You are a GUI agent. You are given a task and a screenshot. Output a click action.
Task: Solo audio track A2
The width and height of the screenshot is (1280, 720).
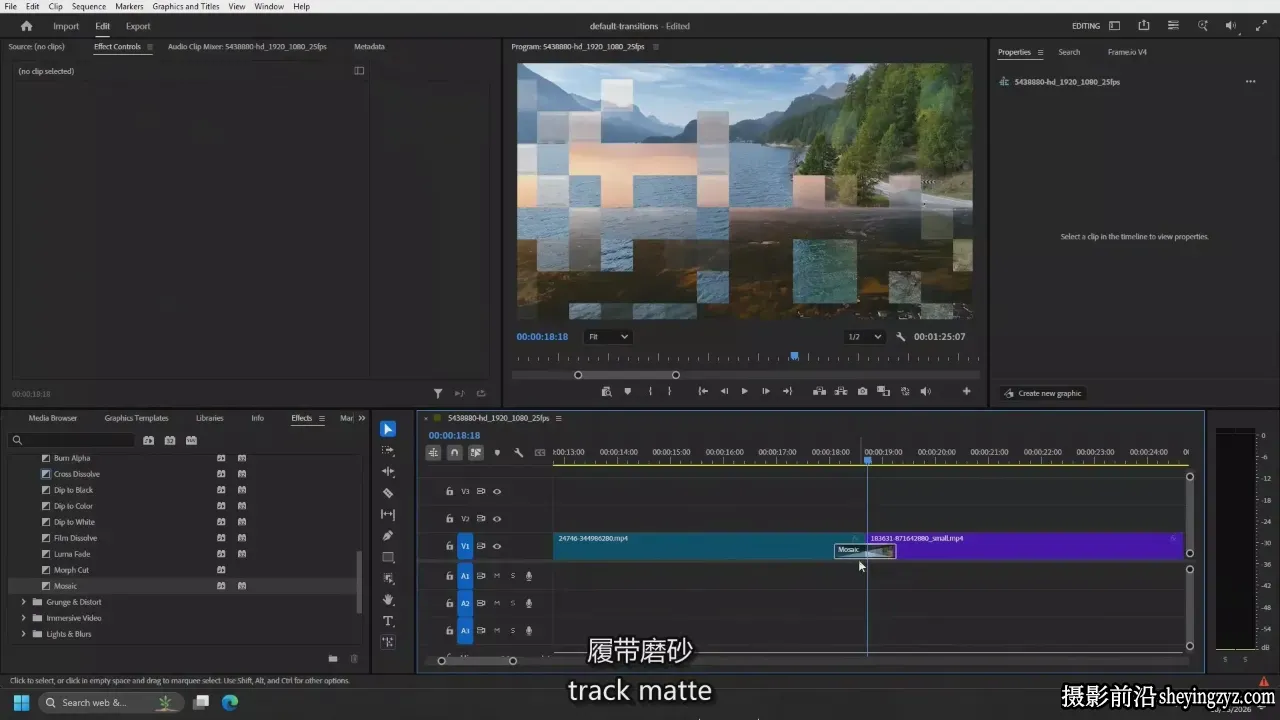513,603
